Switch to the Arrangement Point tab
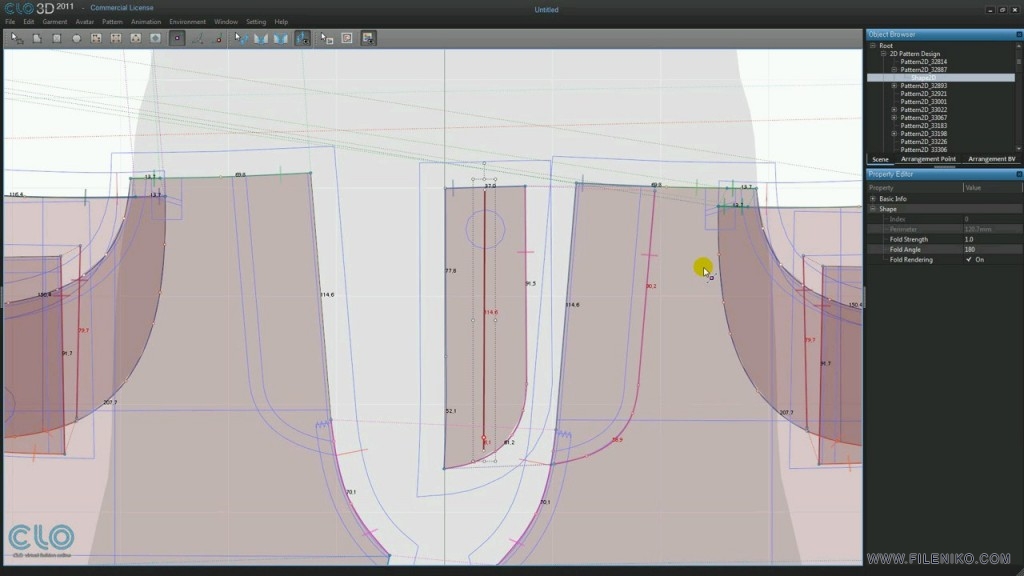The height and width of the screenshot is (576, 1024). pos(928,159)
